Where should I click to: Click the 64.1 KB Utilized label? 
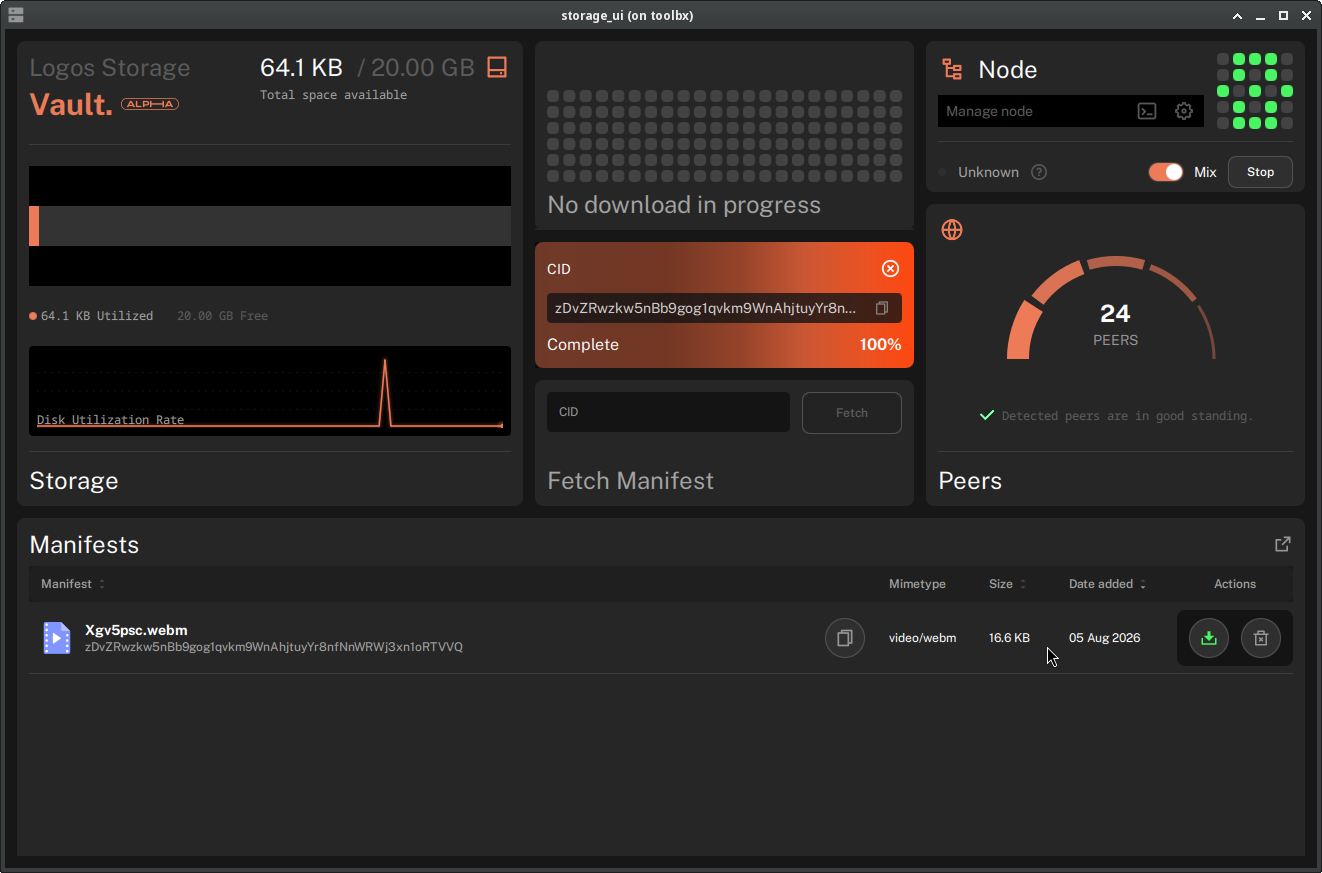click(x=97, y=316)
